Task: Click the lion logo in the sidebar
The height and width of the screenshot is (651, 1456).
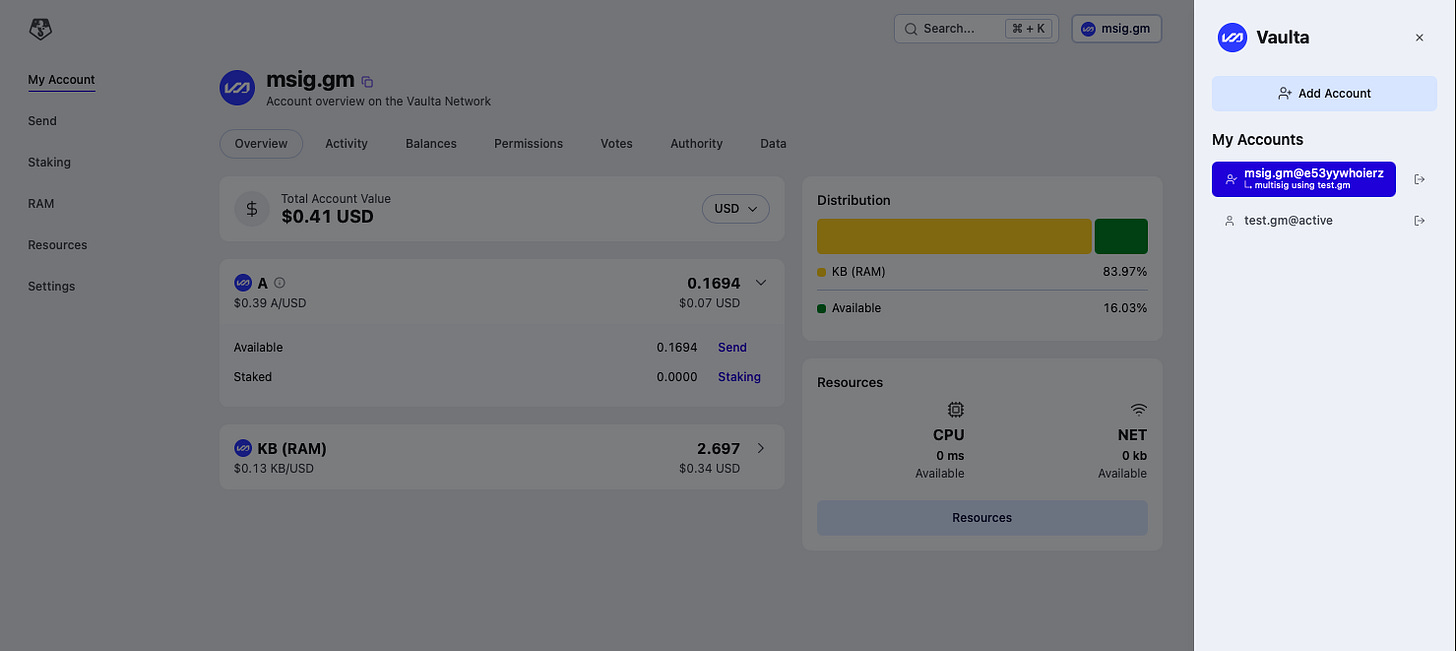Action: 40,29
